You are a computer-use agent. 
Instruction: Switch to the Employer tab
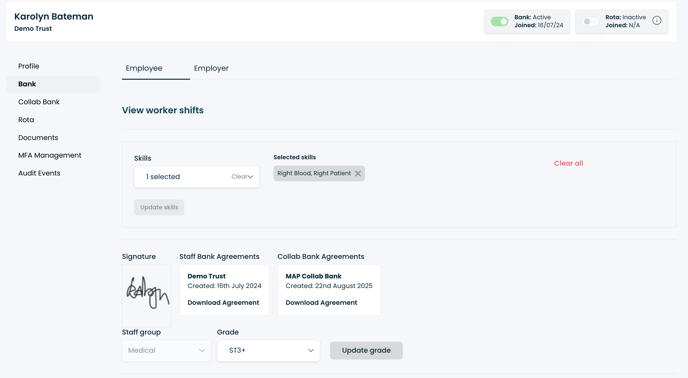tap(211, 68)
